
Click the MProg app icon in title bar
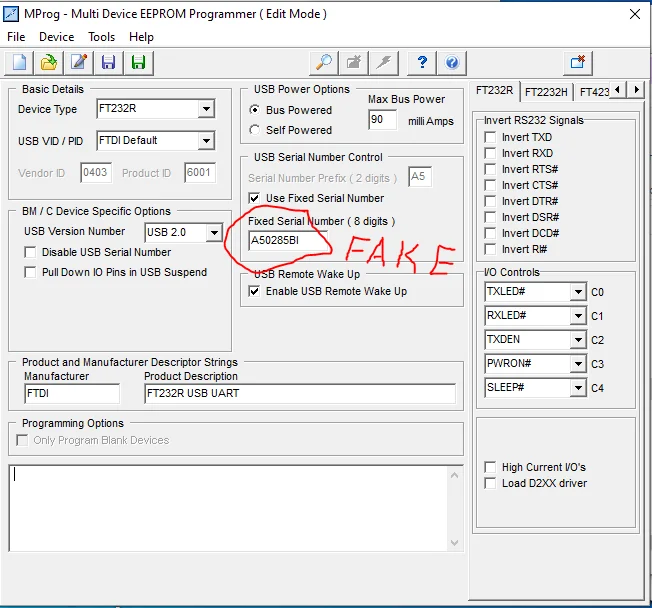(x=11, y=14)
